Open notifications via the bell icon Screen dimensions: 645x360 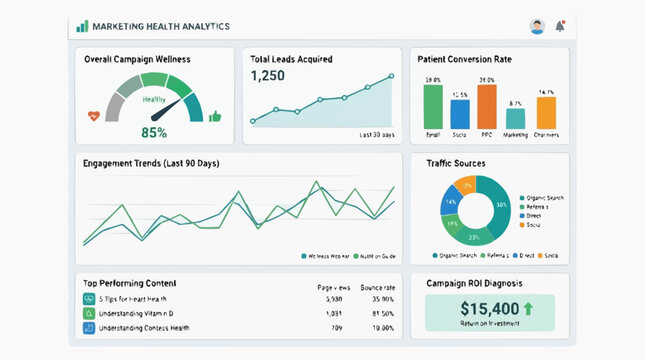560,26
